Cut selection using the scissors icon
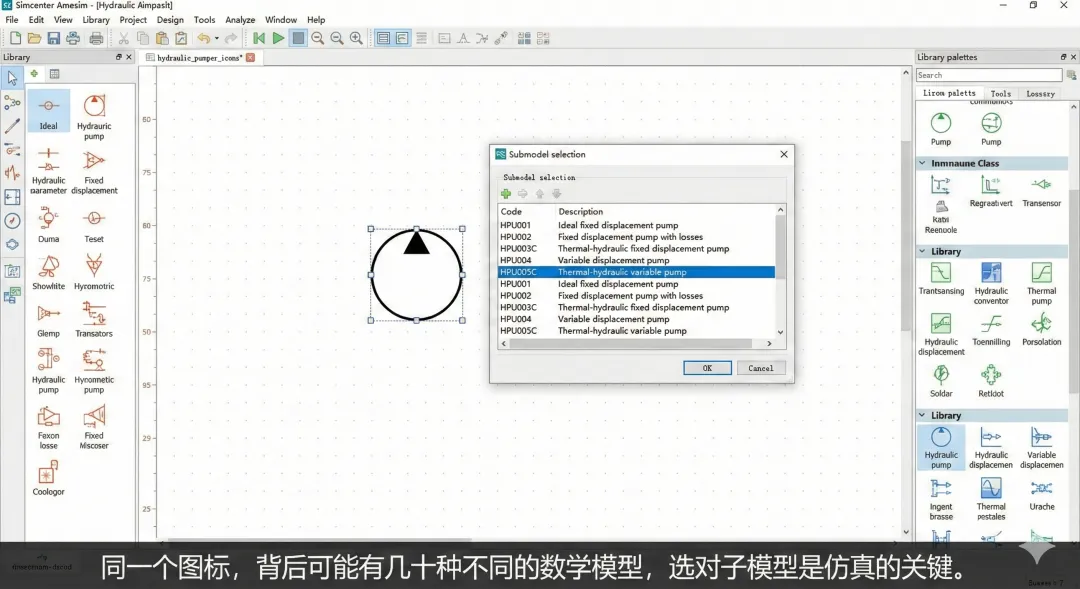The height and width of the screenshot is (589, 1080). [124, 39]
